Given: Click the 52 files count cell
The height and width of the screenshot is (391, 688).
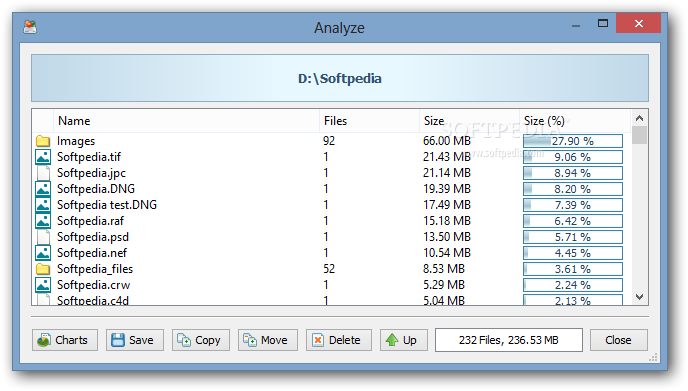Looking at the screenshot, I should [x=329, y=269].
